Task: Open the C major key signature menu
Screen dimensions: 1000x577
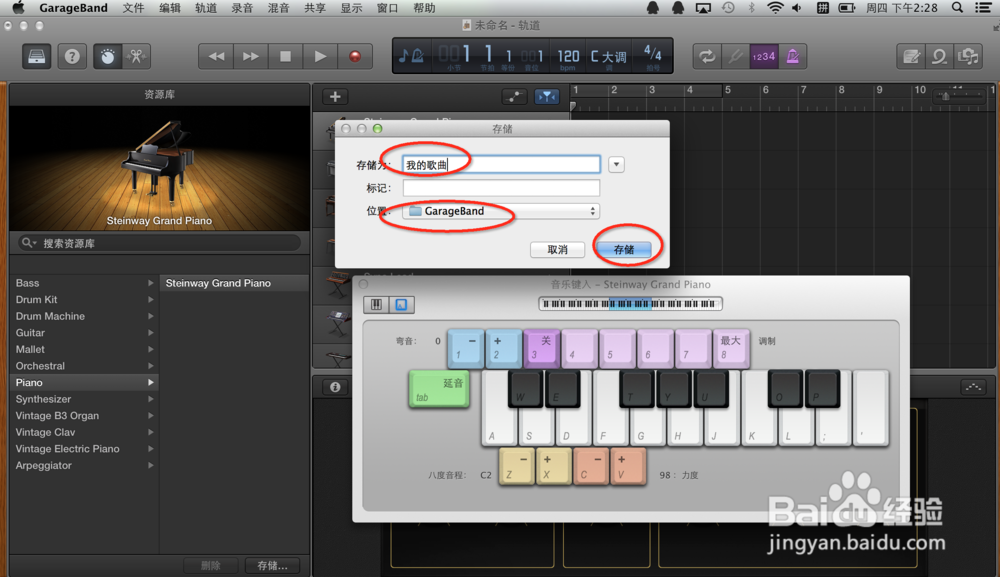Action: pos(608,57)
